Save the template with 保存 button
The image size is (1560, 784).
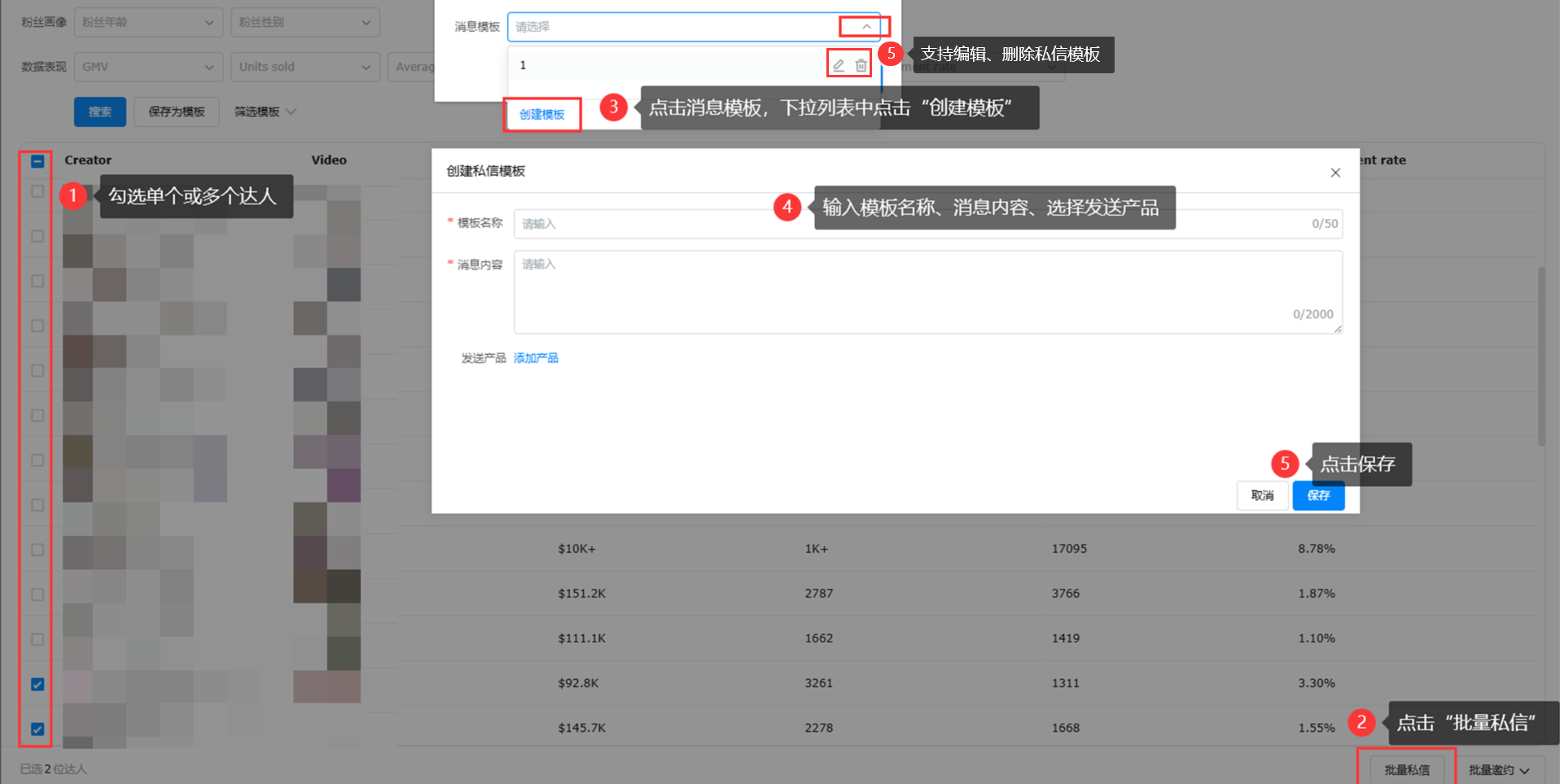click(x=1318, y=495)
